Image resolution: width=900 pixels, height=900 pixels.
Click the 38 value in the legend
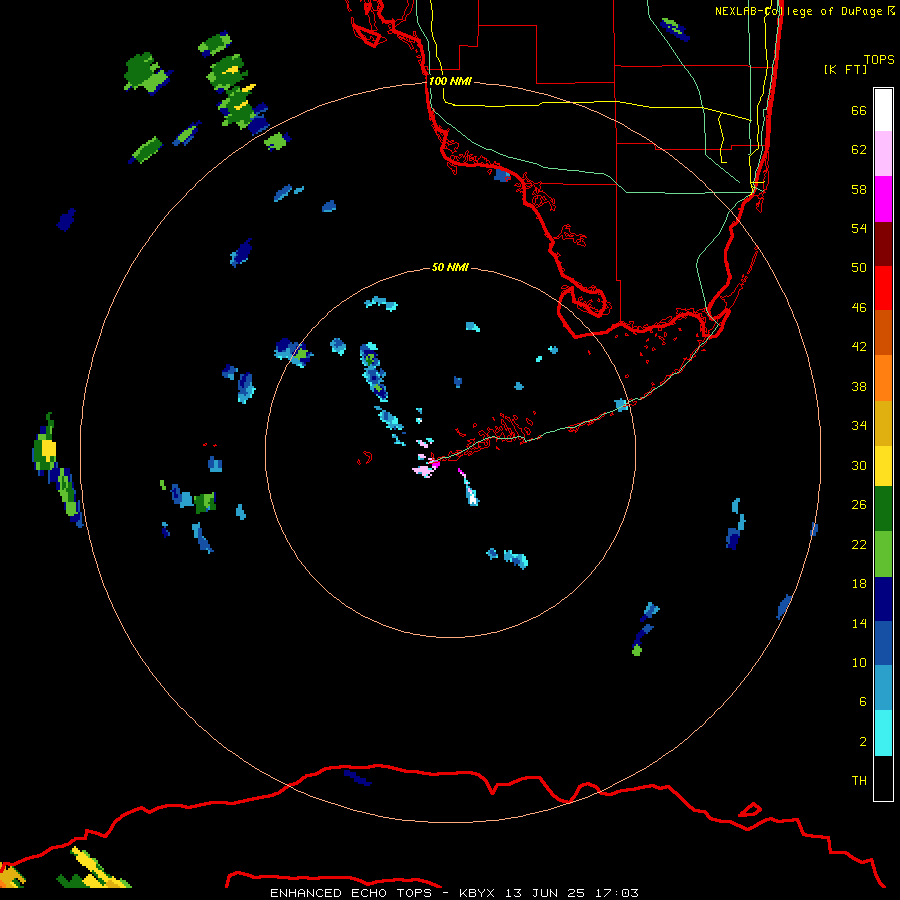click(x=859, y=386)
